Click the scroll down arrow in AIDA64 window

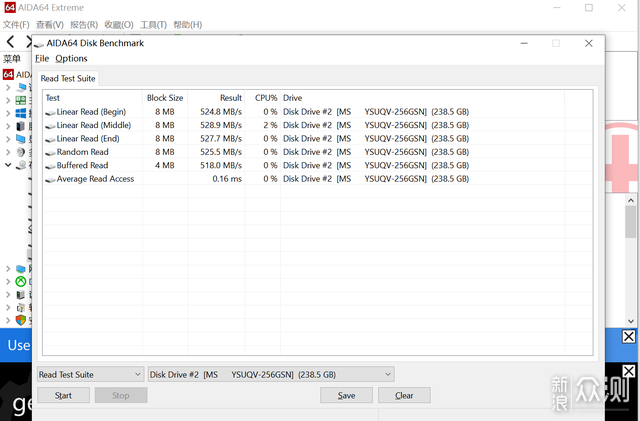(x=631, y=321)
